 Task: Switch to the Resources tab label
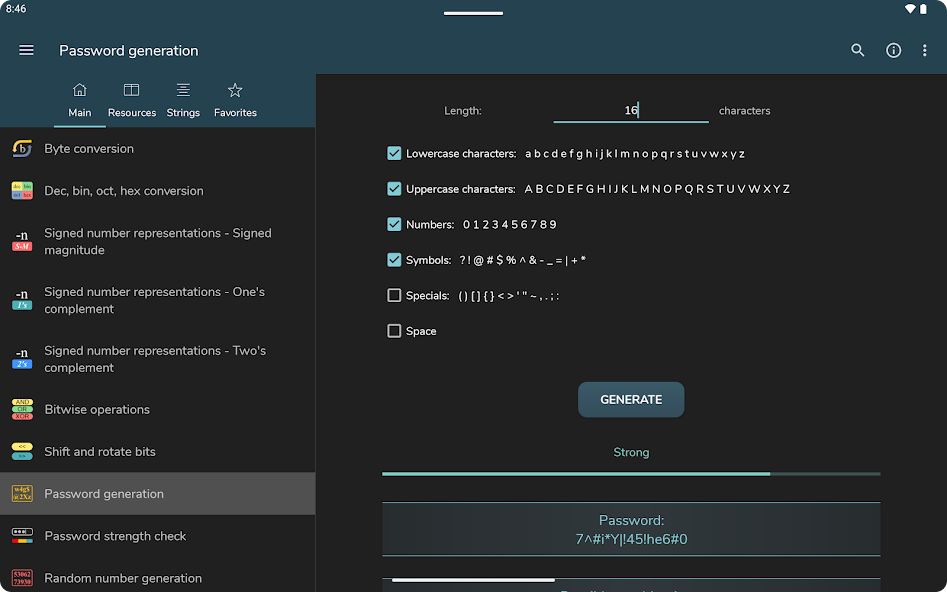(x=132, y=113)
